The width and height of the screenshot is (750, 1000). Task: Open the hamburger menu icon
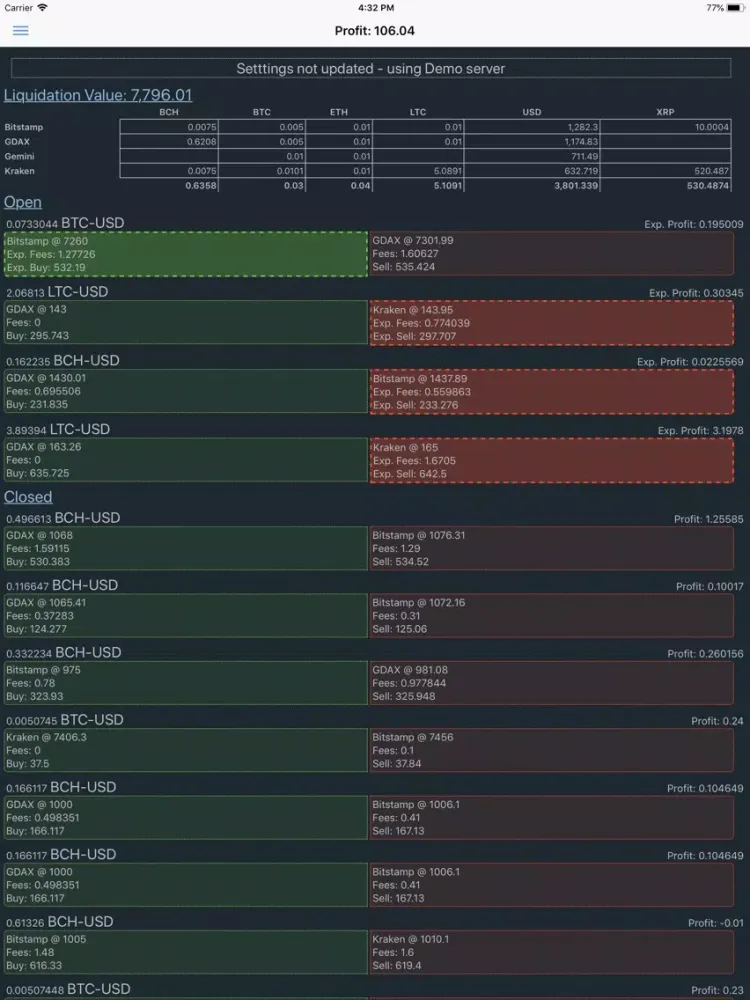click(x=20, y=31)
